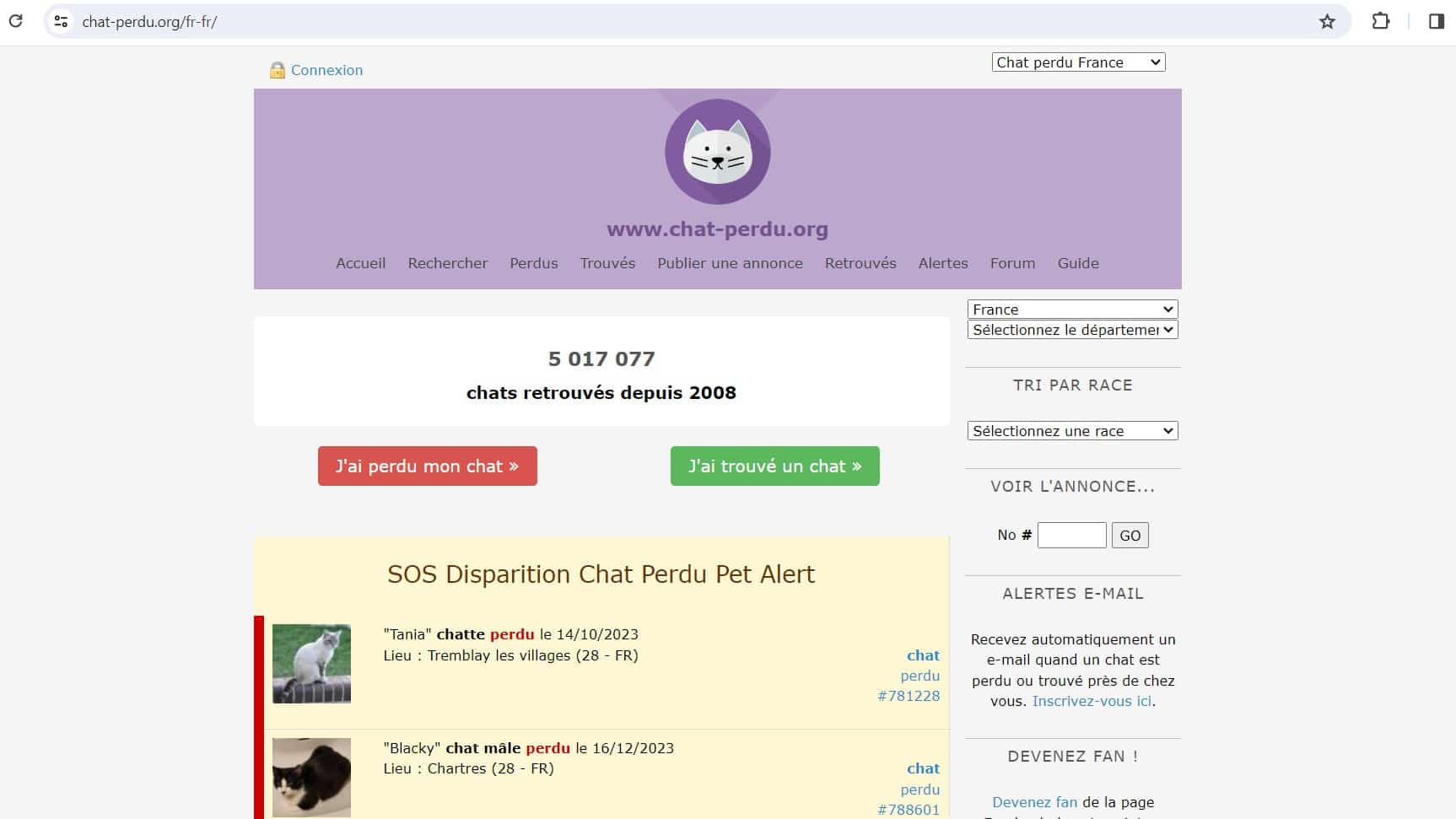Image resolution: width=1456 pixels, height=819 pixels.
Task: Click the site information icon in address bar
Action: point(61,22)
